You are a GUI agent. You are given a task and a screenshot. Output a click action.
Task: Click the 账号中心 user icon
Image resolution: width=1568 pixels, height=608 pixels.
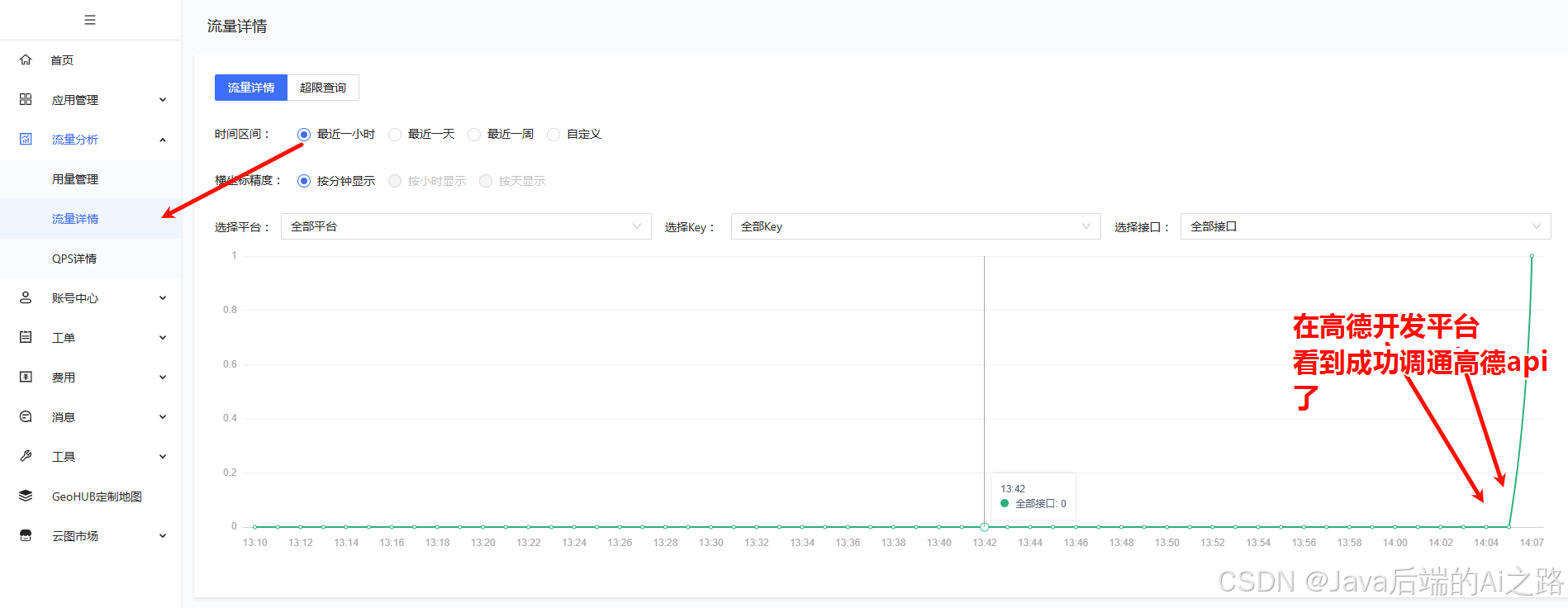coord(26,297)
